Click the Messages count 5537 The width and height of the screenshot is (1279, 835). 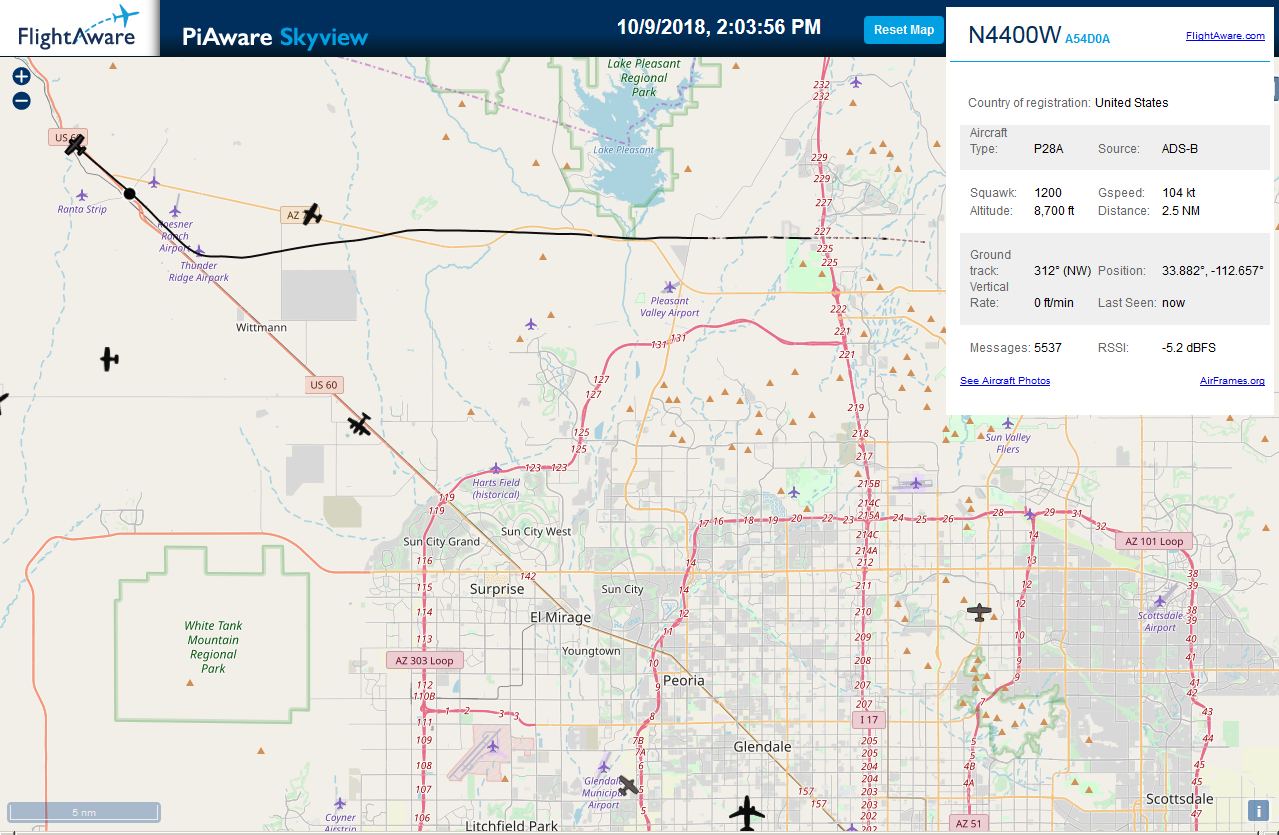1048,347
